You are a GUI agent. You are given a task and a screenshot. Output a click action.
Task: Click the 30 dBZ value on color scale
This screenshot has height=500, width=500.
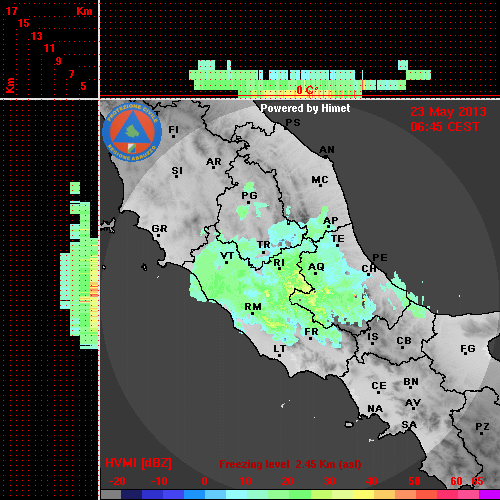(329, 481)
